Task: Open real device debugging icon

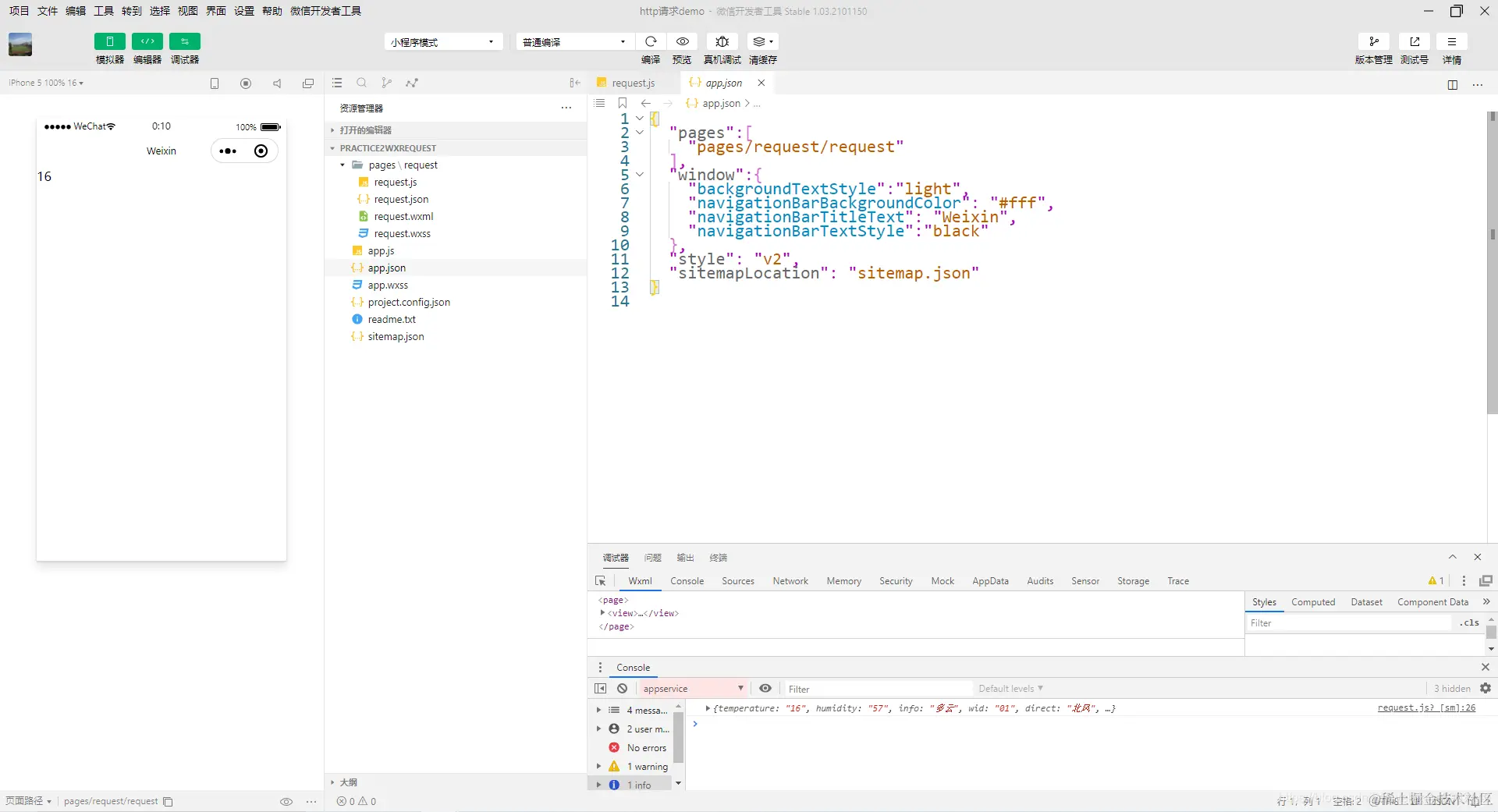Action: [x=722, y=41]
